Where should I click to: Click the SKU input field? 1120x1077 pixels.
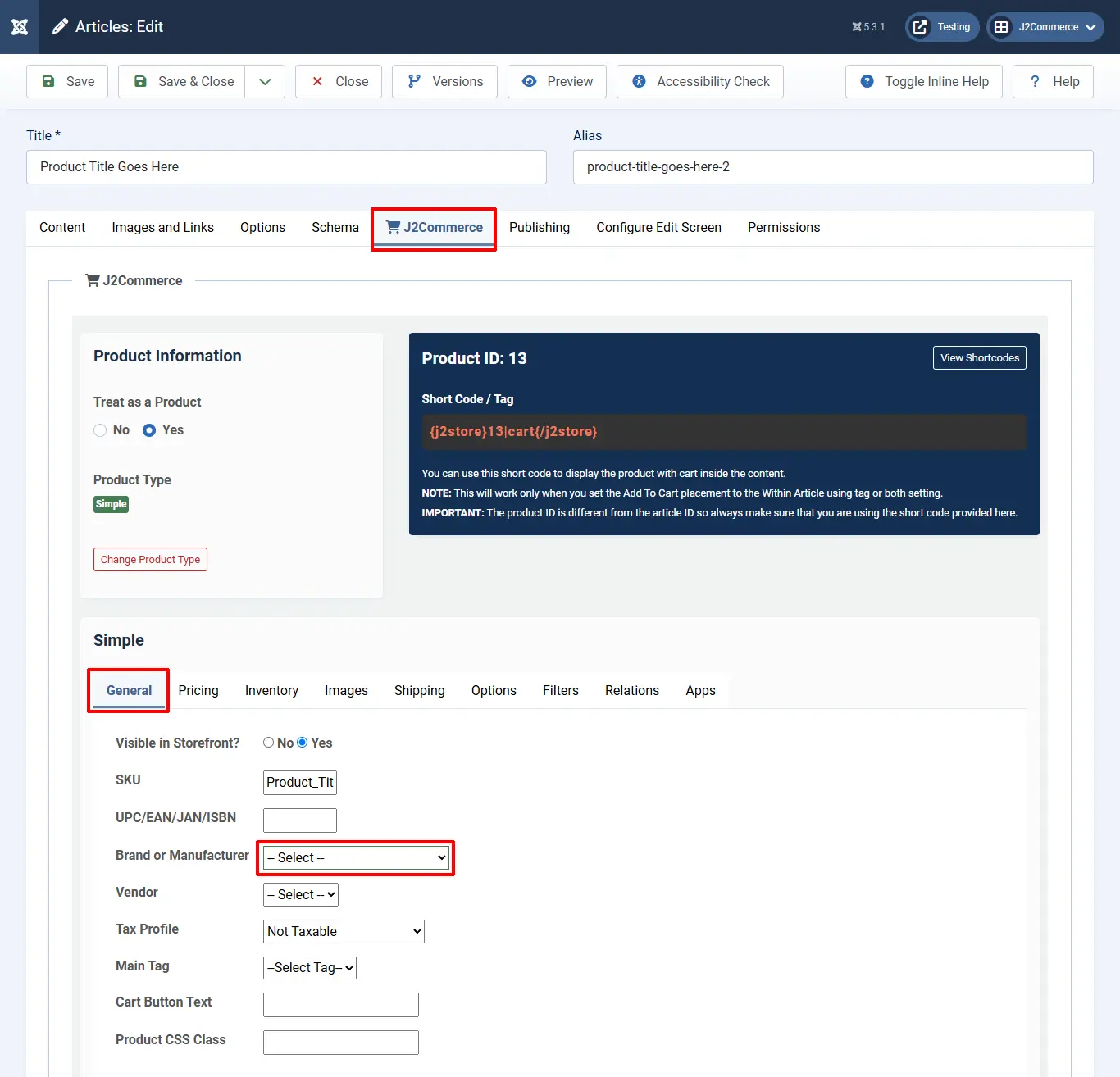click(x=300, y=783)
